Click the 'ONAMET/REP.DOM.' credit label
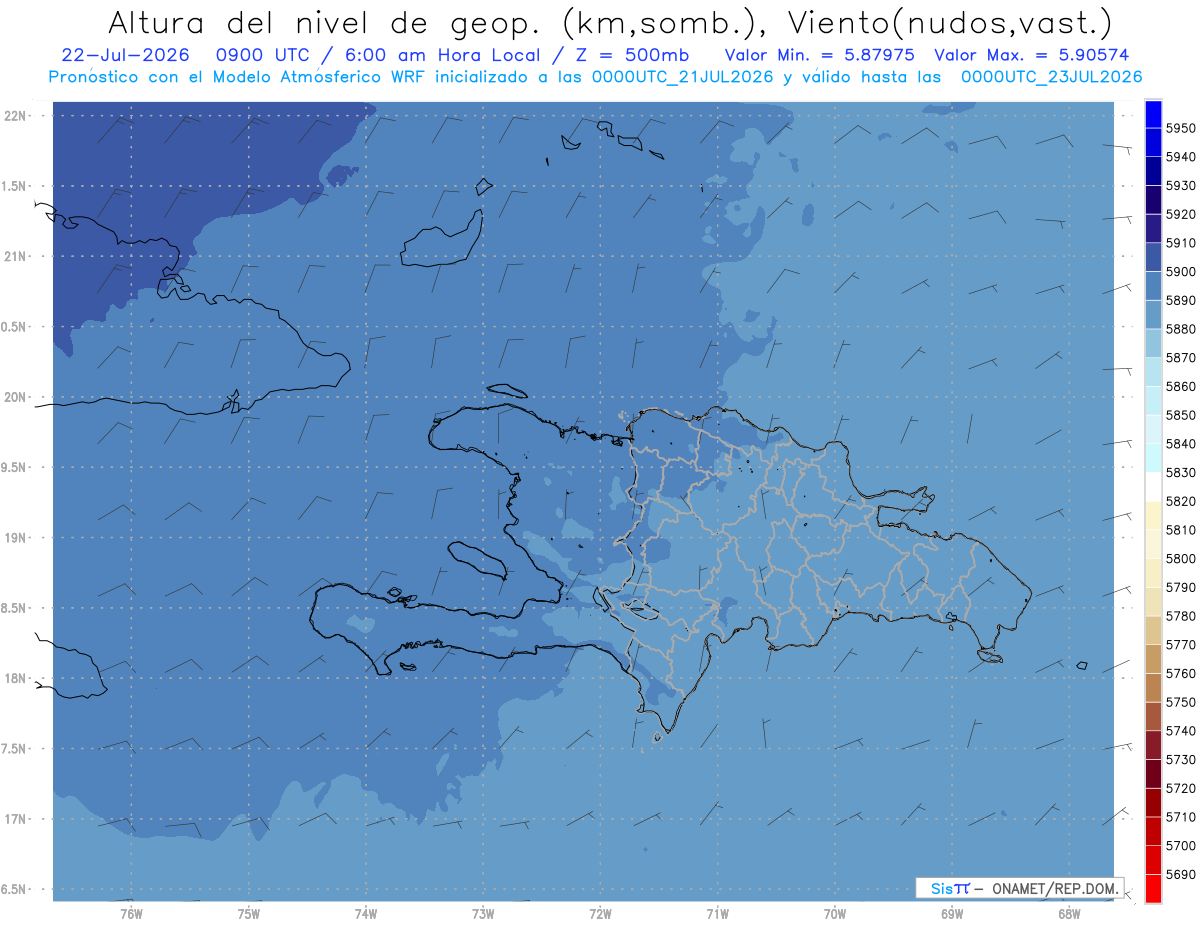 [x=1054, y=888]
